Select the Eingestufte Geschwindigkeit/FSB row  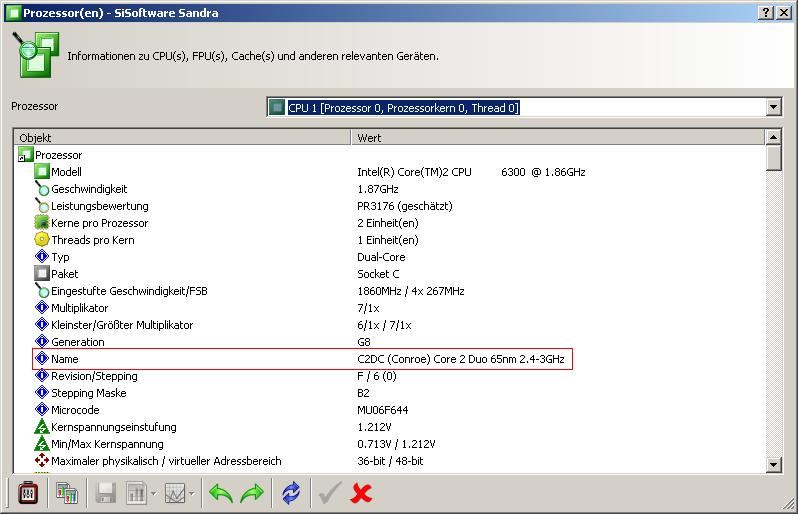129,291
